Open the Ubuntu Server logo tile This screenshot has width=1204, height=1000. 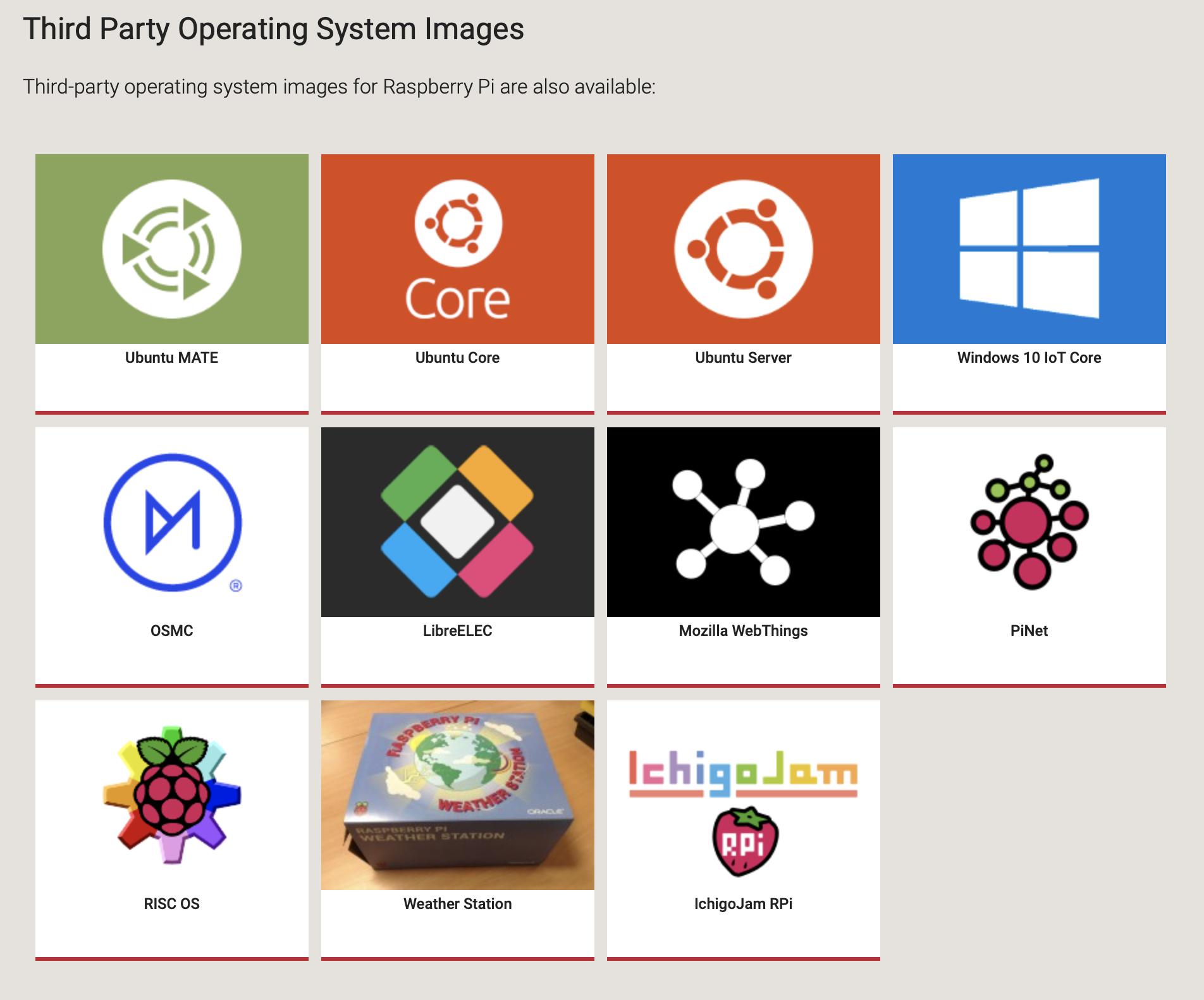click(x=744, y=249)
